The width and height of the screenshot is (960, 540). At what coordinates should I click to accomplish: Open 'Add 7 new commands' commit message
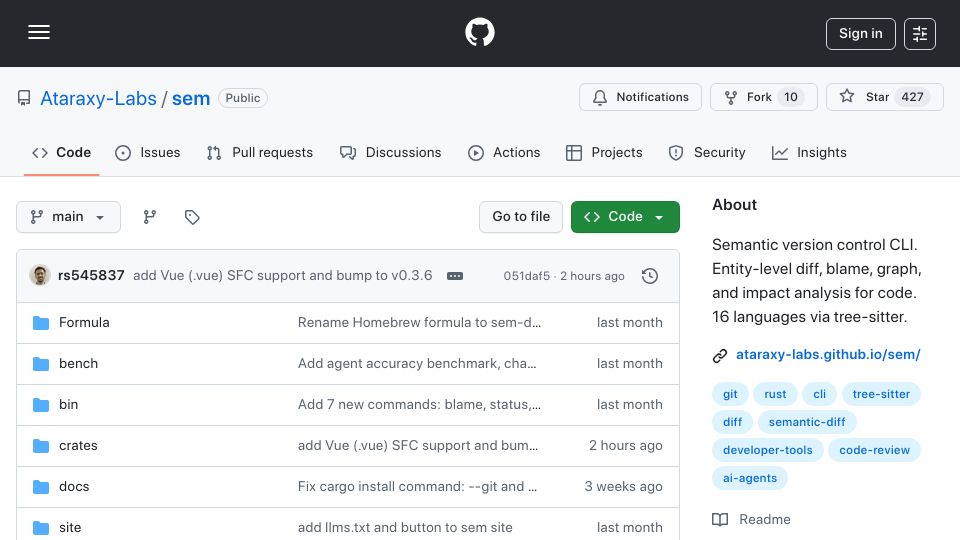[x=419, y=405]
